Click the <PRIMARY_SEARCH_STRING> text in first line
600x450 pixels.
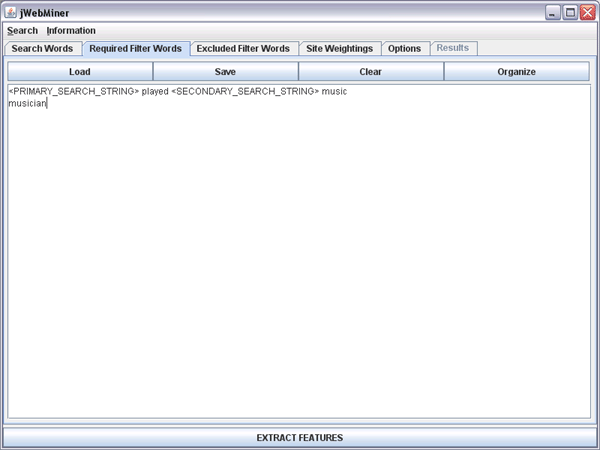point(73,92)
